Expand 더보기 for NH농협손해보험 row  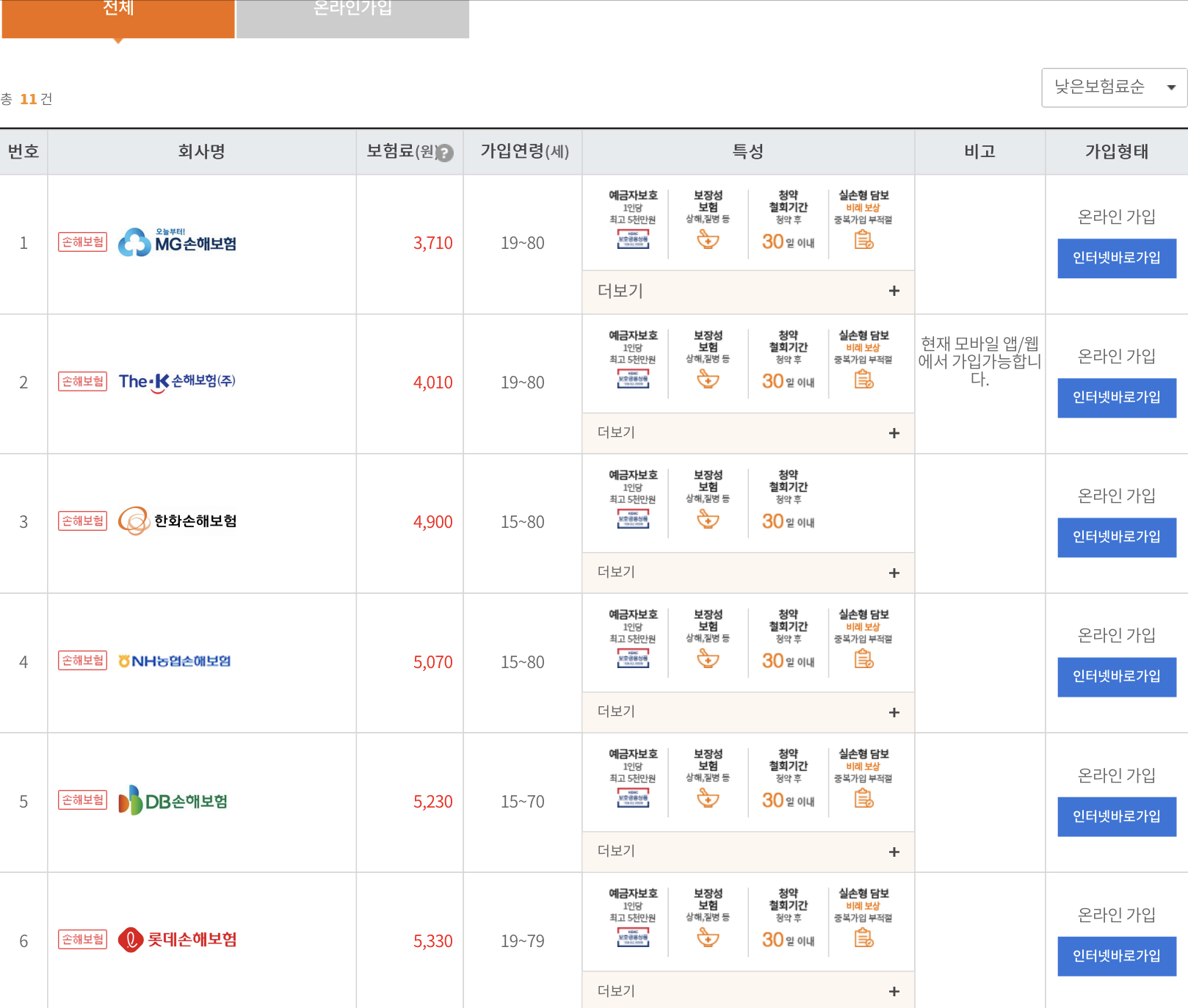tap(748, 711)
